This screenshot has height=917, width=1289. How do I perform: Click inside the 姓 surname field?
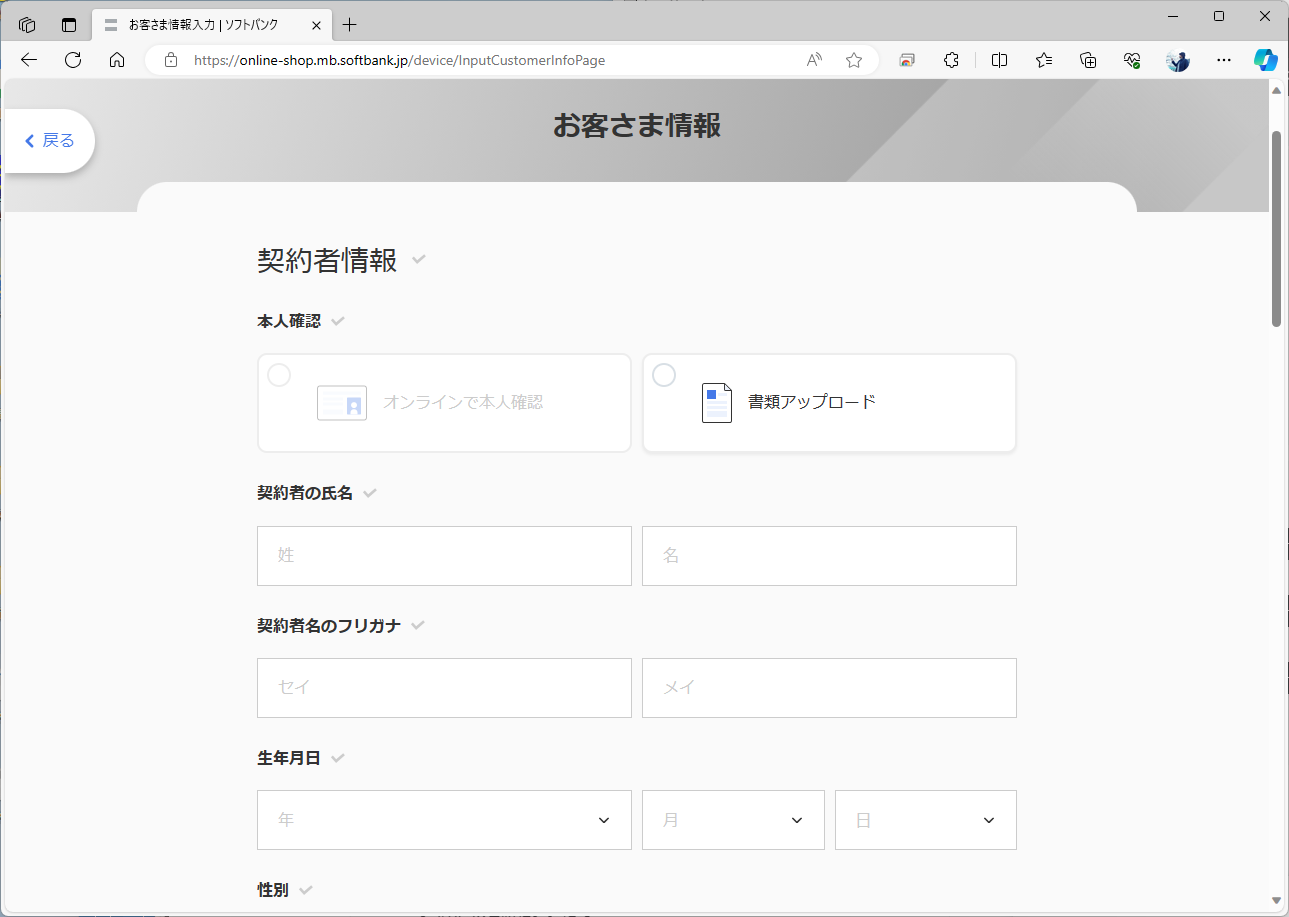click(x=444, y=556)
